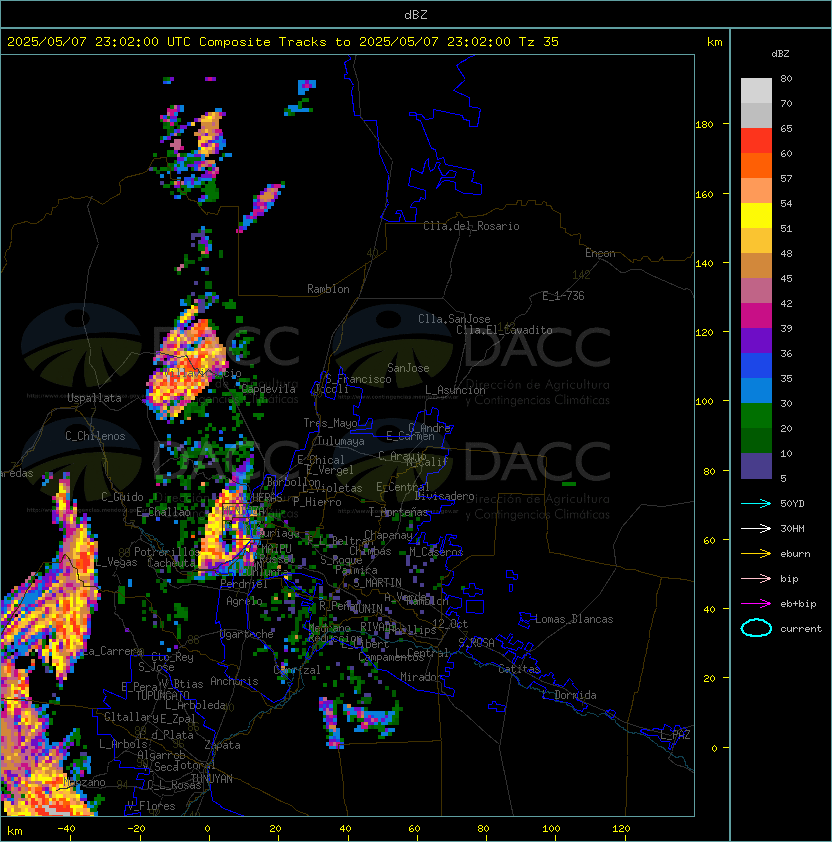The width and height of the screenshot is (832, 842).
Task: Click the yellow eburn arrow in legend
Action: 756,554
